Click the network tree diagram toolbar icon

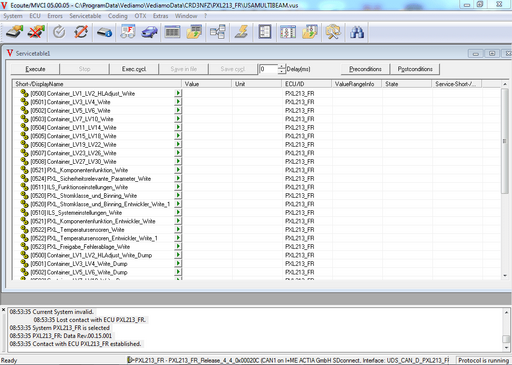click(x=218, y=32)
